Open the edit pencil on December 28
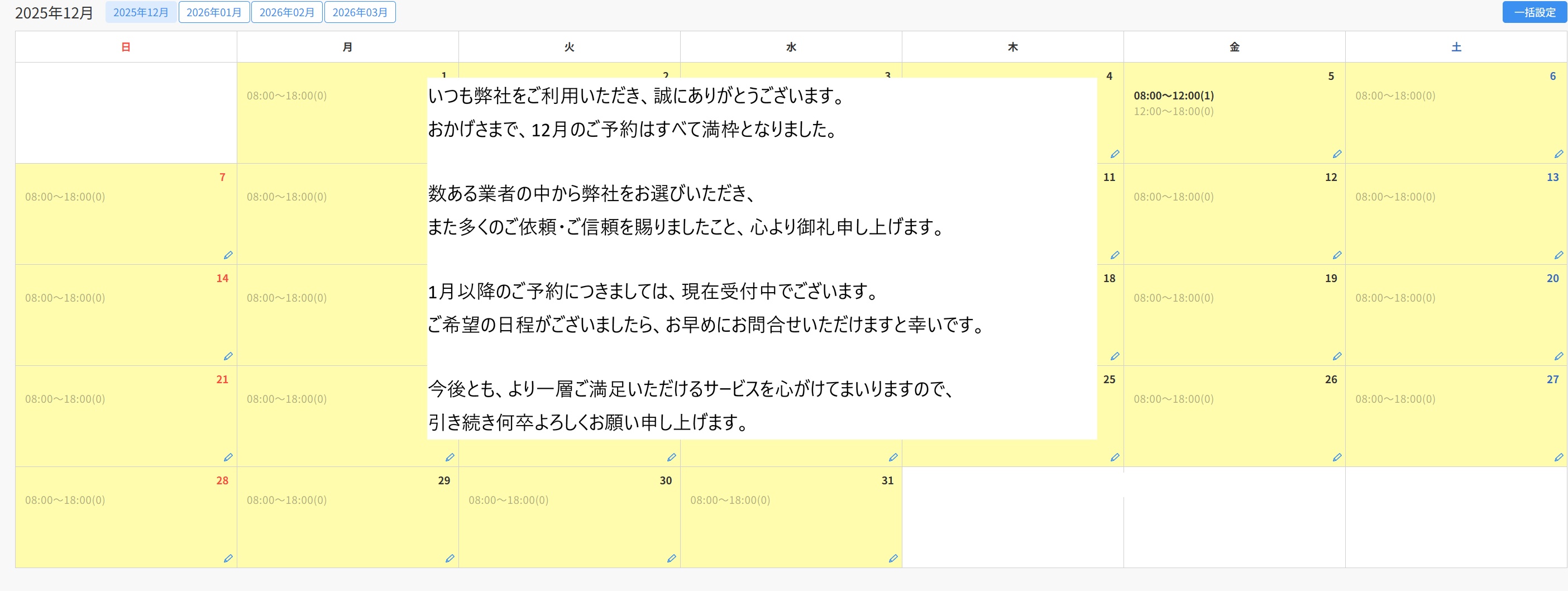The width and height of the screenshot is (1568, 591). click(x=228, y=558)
